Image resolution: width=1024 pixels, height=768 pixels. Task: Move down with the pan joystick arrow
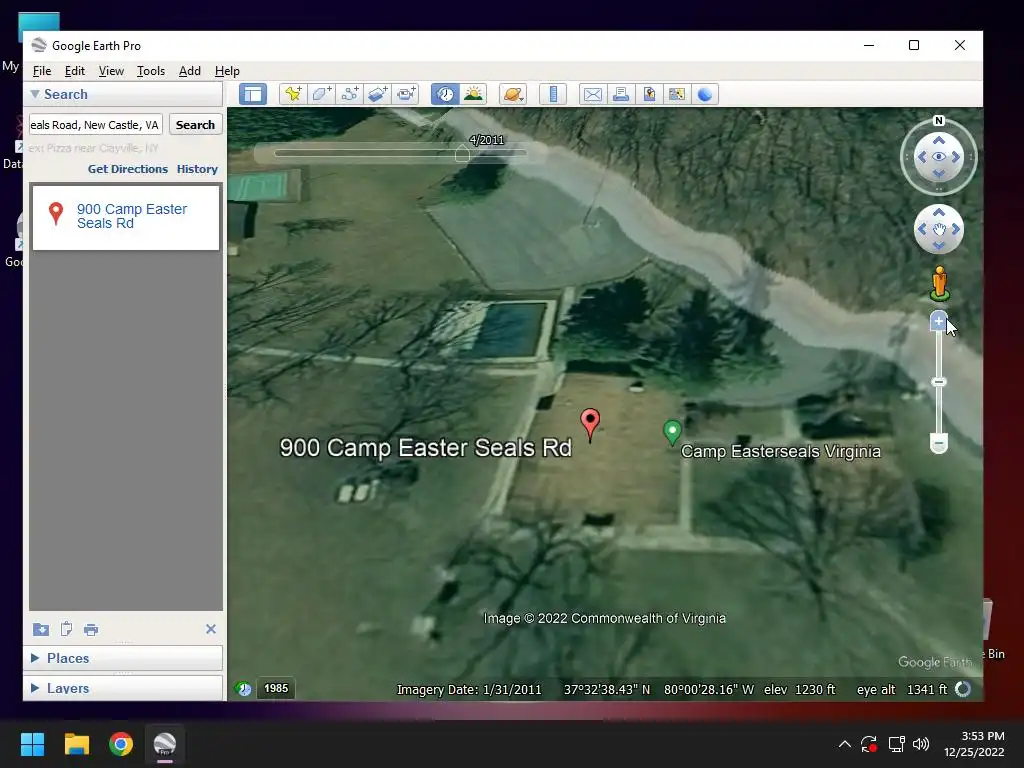tap(938, 246)
